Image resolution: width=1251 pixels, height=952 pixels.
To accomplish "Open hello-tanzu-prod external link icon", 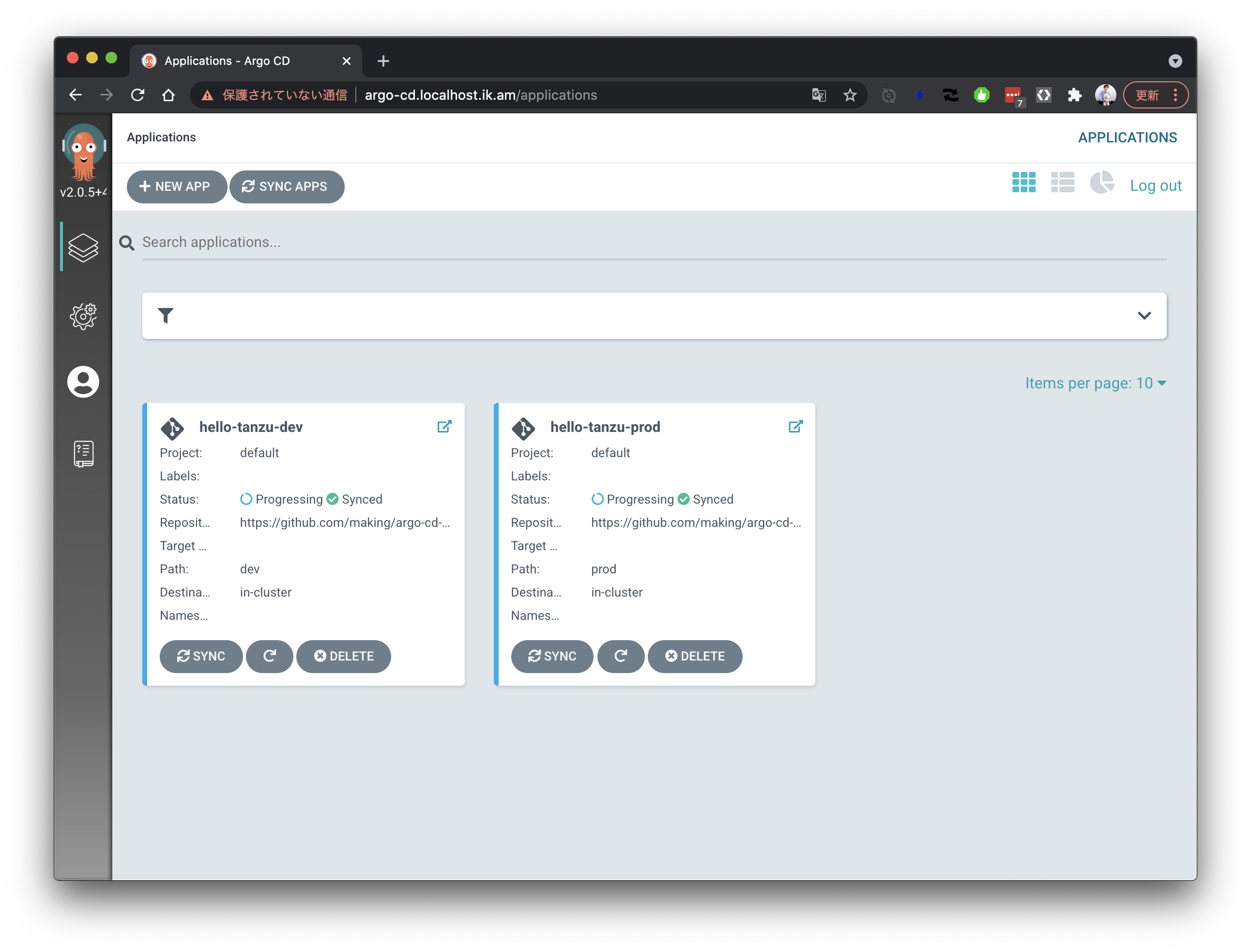I will click(x=795, y=427).
